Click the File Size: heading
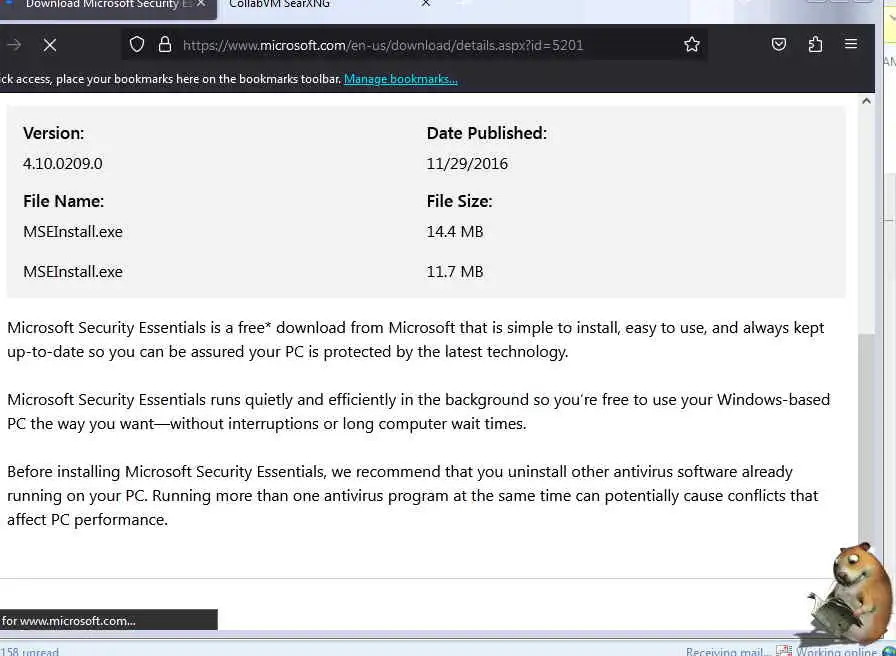The width and height of the screenshot is (896, 656). [x=459, y=201]
